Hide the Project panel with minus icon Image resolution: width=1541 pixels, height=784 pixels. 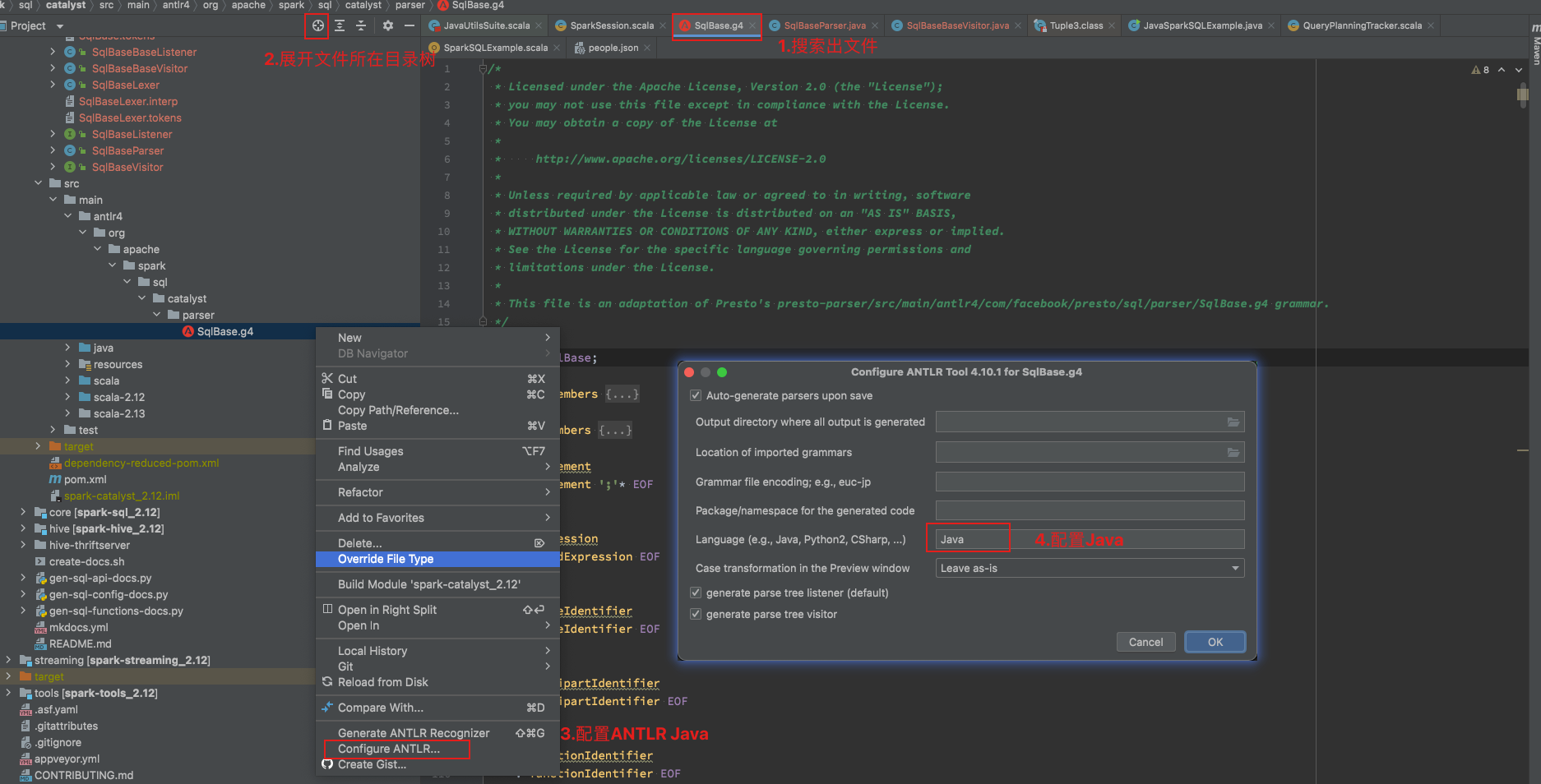[x=410, y=25]
